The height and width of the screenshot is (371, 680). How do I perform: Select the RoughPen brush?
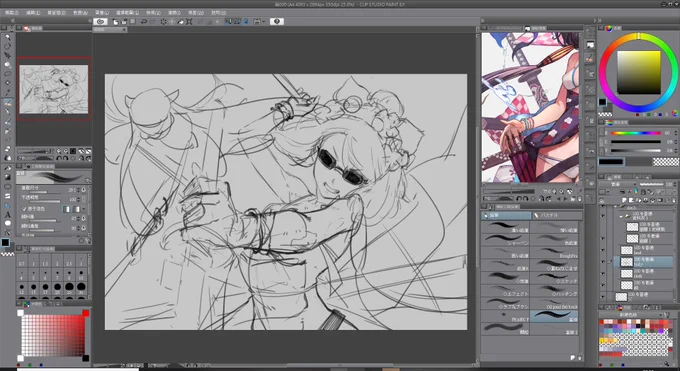pyautogui.click(x=555, y=253)
